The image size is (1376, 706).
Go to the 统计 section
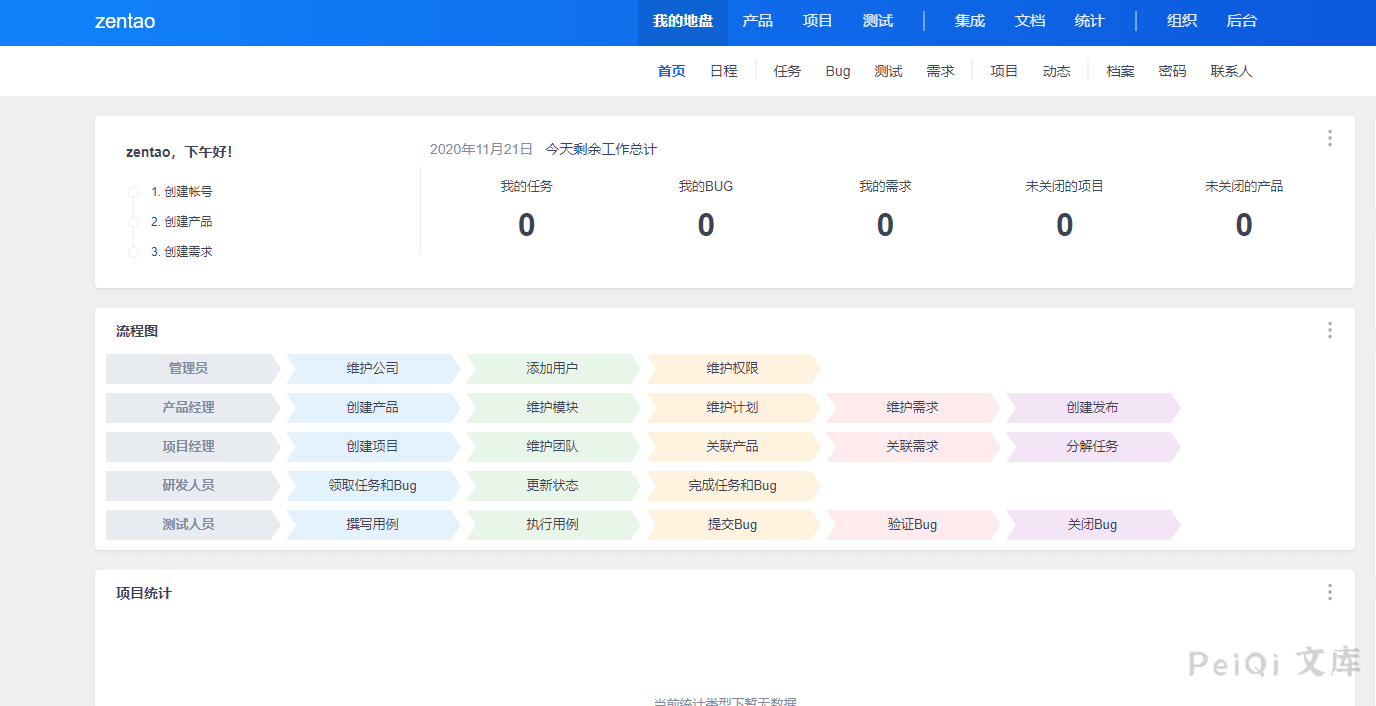click(x=1088, y=20)
